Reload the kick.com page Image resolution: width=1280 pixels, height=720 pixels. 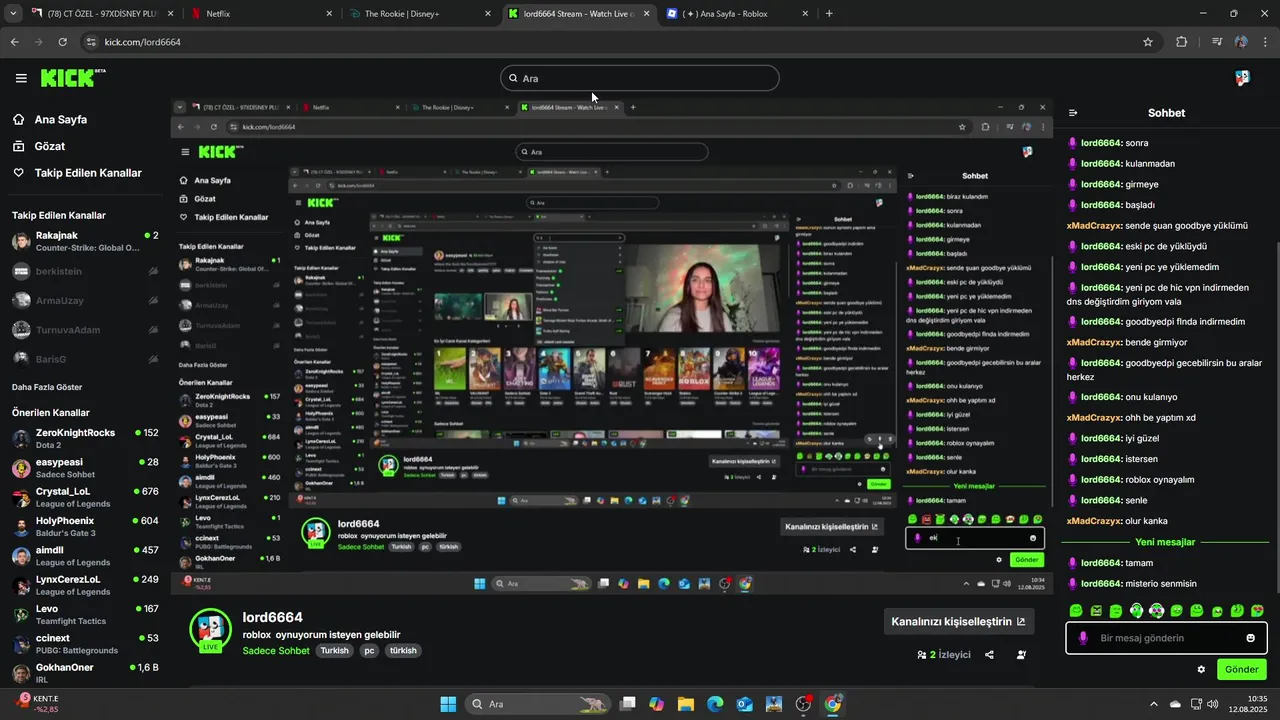click(x=62, y=42)
